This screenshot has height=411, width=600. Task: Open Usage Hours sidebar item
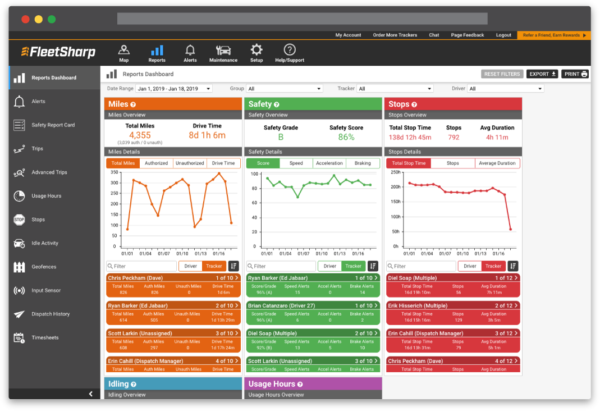point(54,196)
